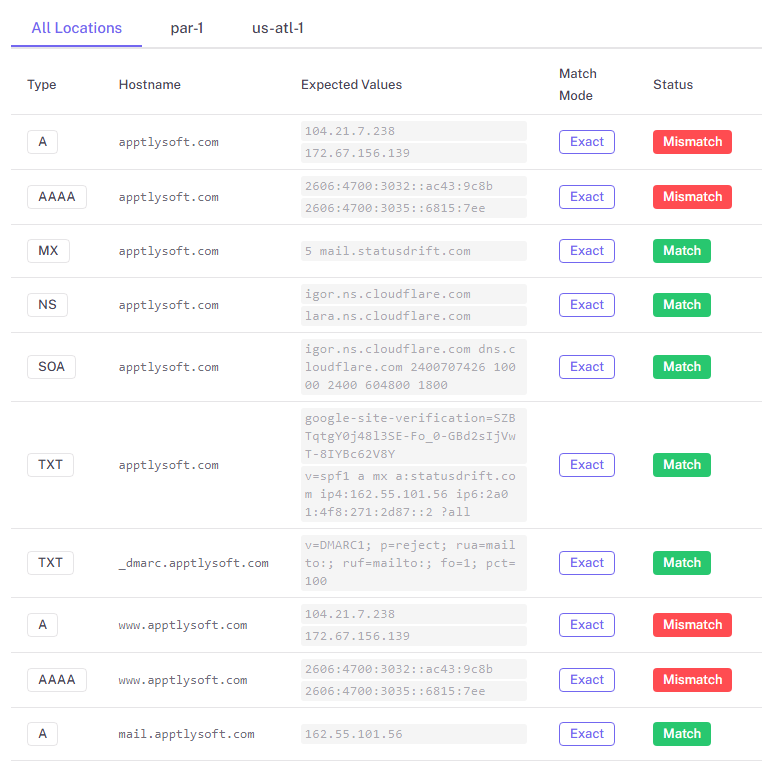The image size is (762, 767).
Task: Click Exact match mode in SOA row
Action: (x=586, y=367)
